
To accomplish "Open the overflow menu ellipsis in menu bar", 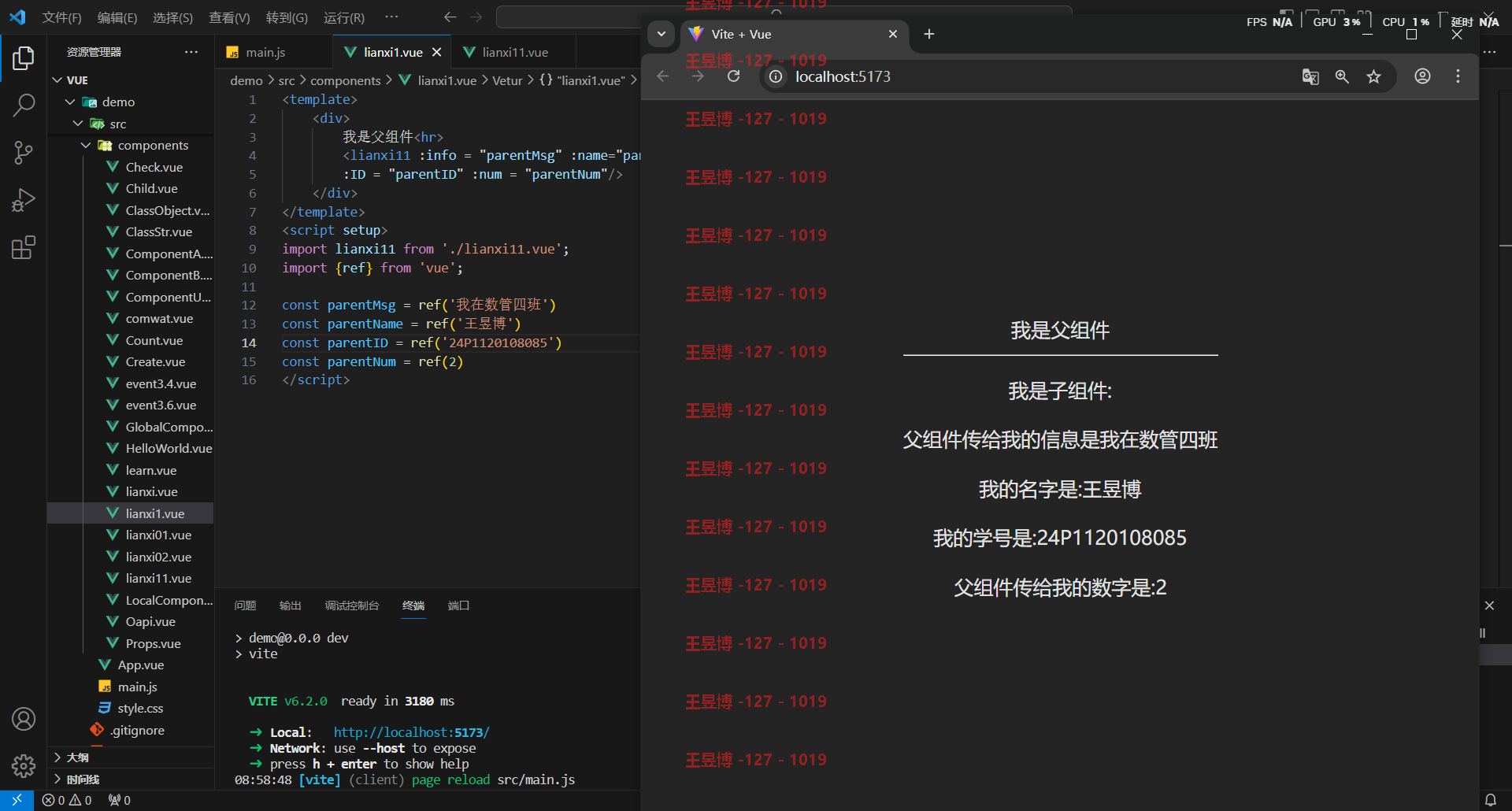I will pyautogui.click(x=391, y=17).
